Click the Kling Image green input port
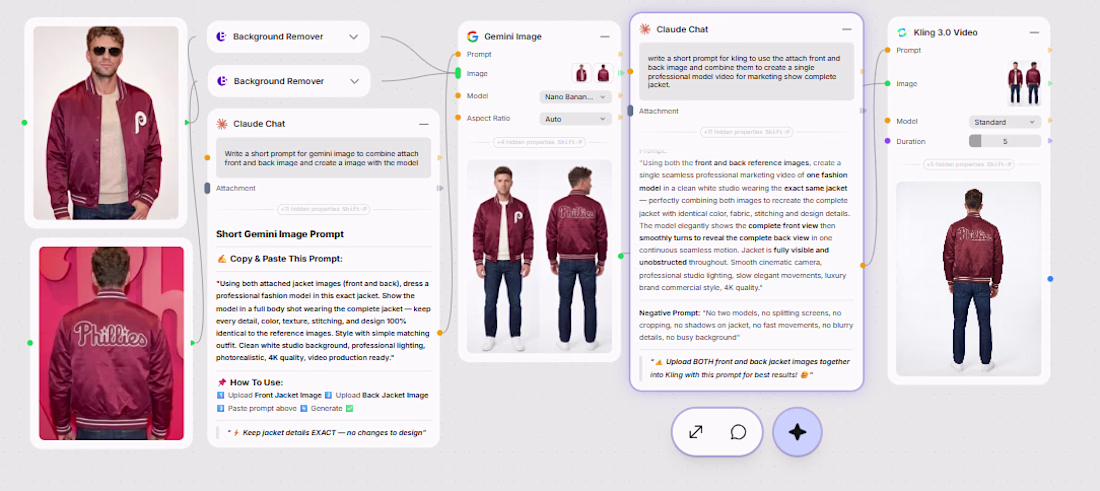 [887, 83]
